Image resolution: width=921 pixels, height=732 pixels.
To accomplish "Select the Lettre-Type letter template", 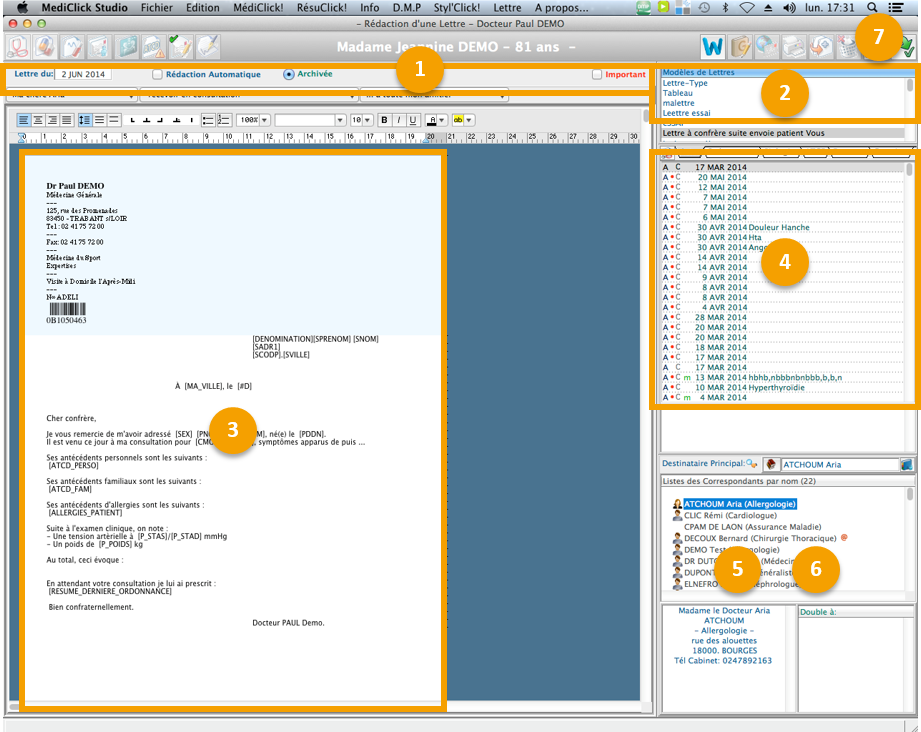I will pos(684,83).
